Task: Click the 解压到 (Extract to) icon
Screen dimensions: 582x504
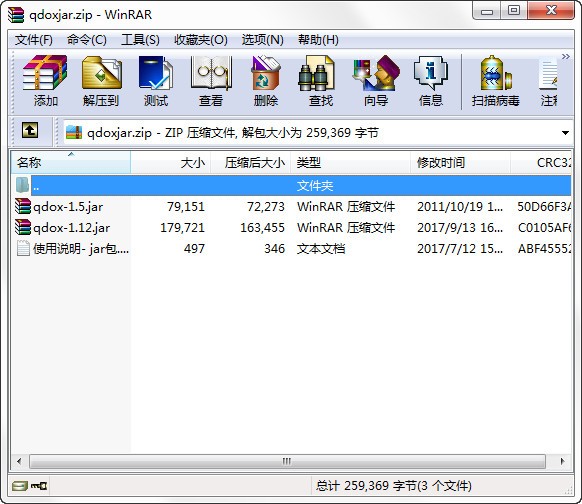Action: (x=101, y=80)
